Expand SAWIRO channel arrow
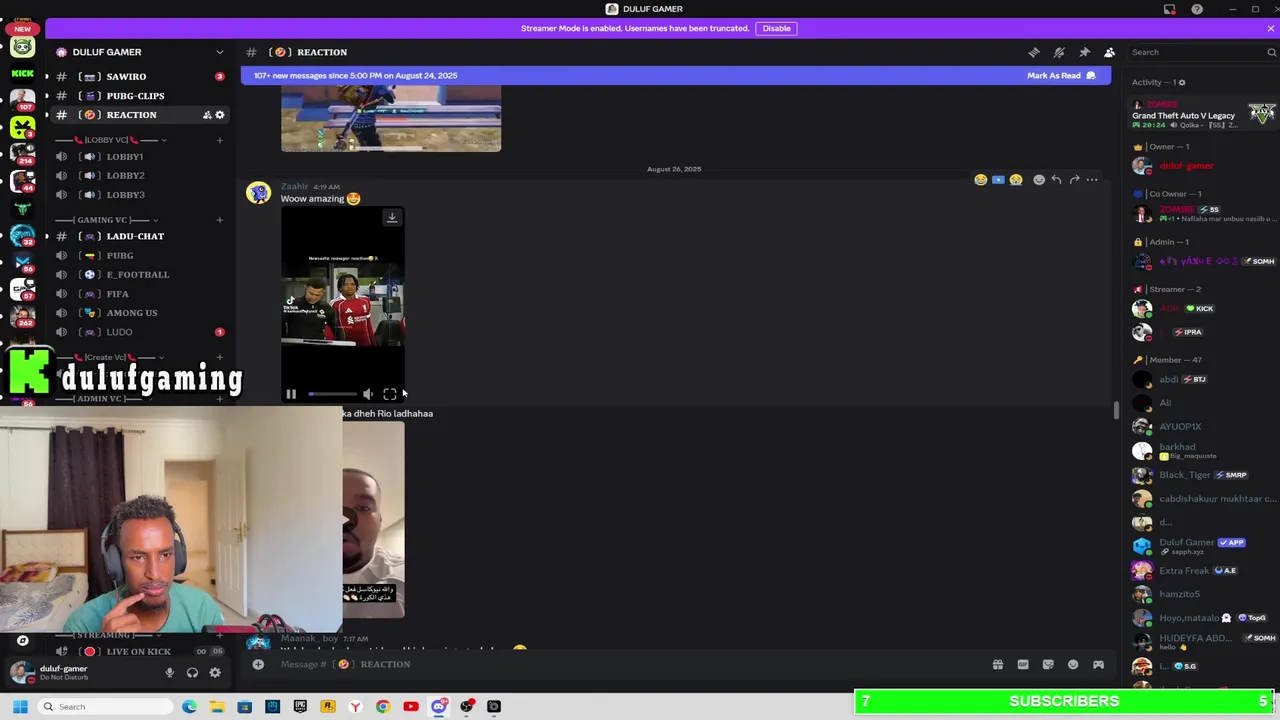1280x720 pixels. click(46, 76)
